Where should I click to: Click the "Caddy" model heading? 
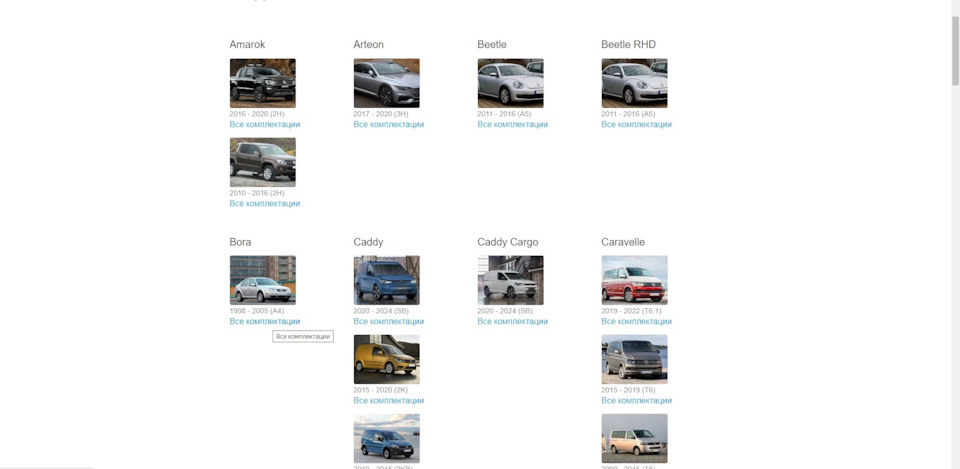click(369, 242)
